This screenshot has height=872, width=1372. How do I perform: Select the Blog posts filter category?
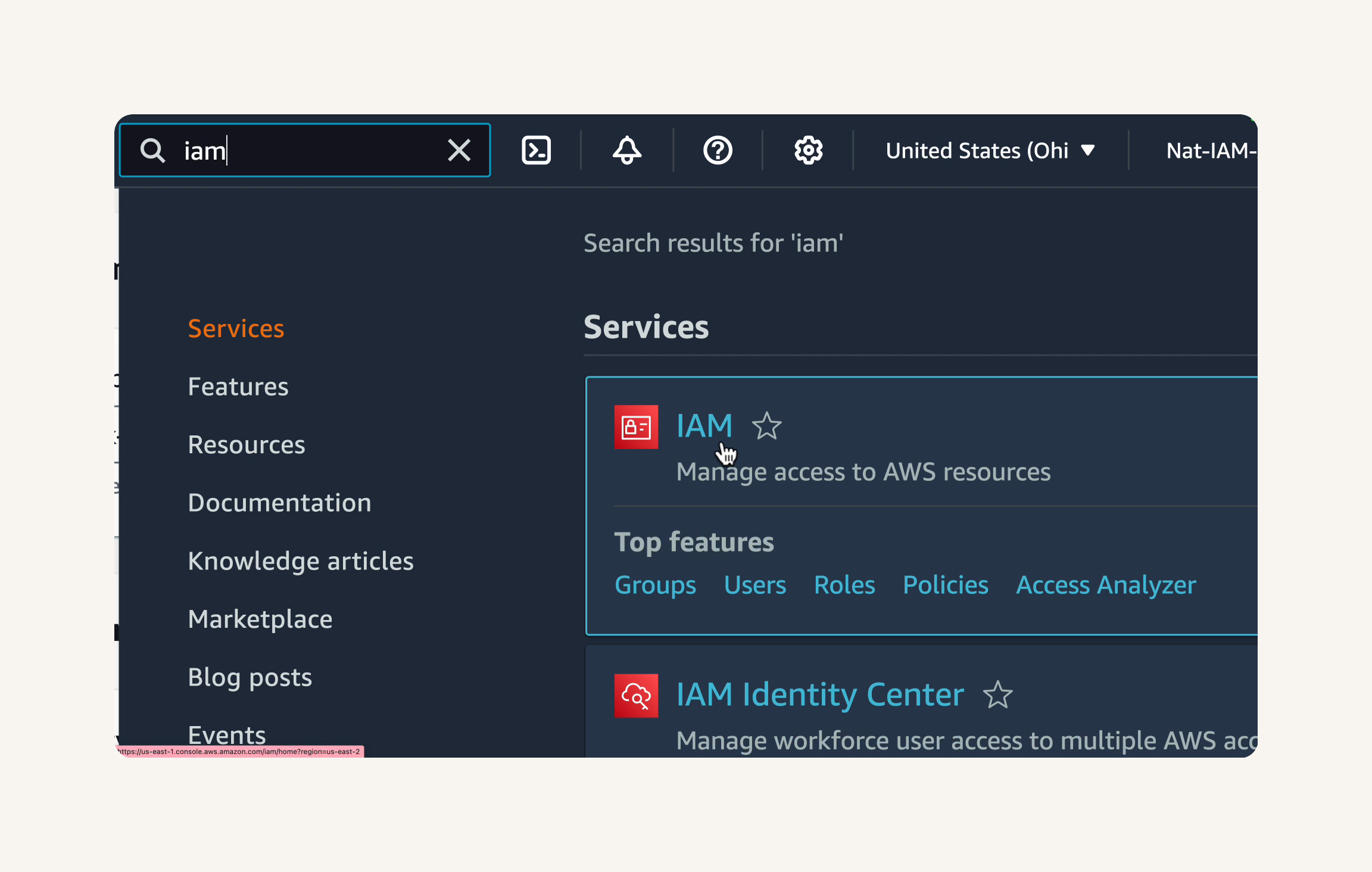pyautogui.click(x=250, y=677)
